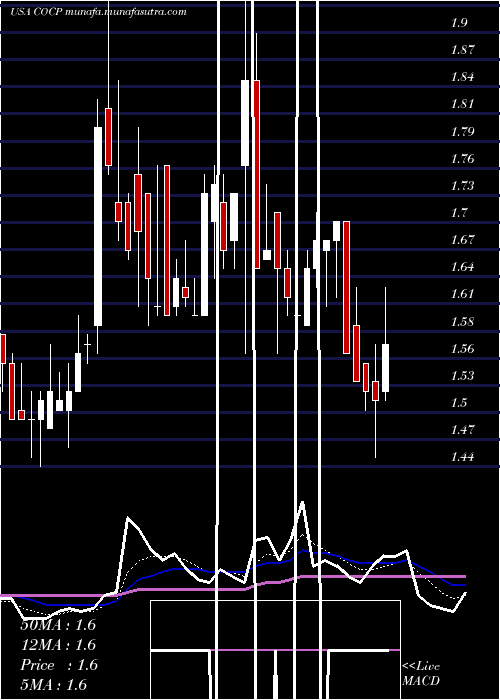This screenshot has width=500, height=700.
Task: Click the 1.79 price axis label
Action: coord(462,132)
